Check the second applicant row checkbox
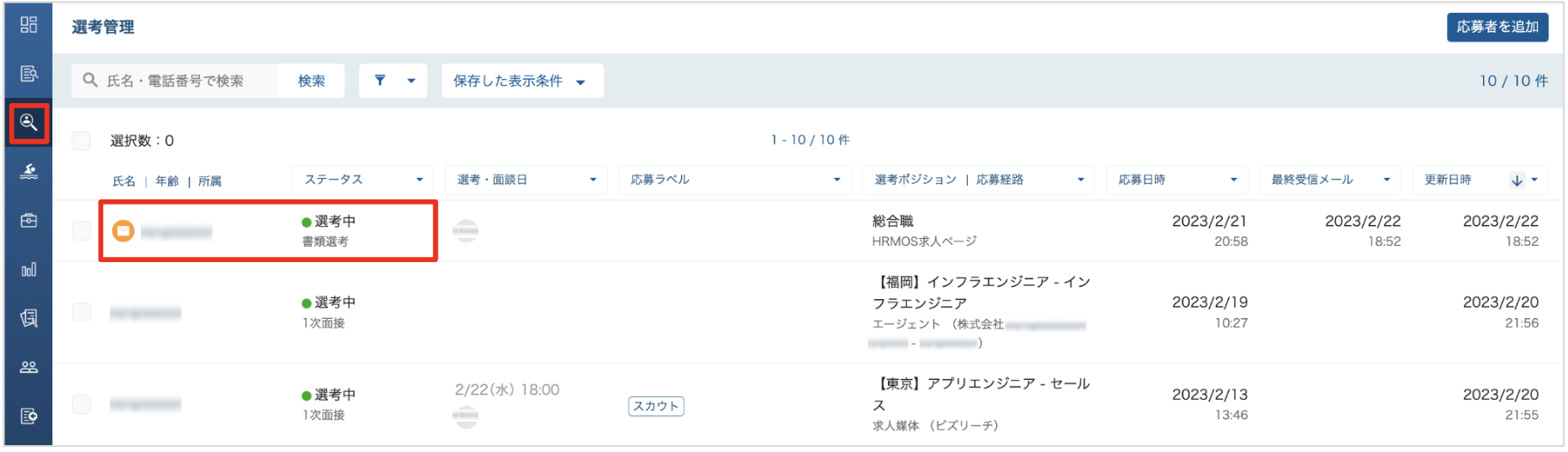 coord(82,312)
